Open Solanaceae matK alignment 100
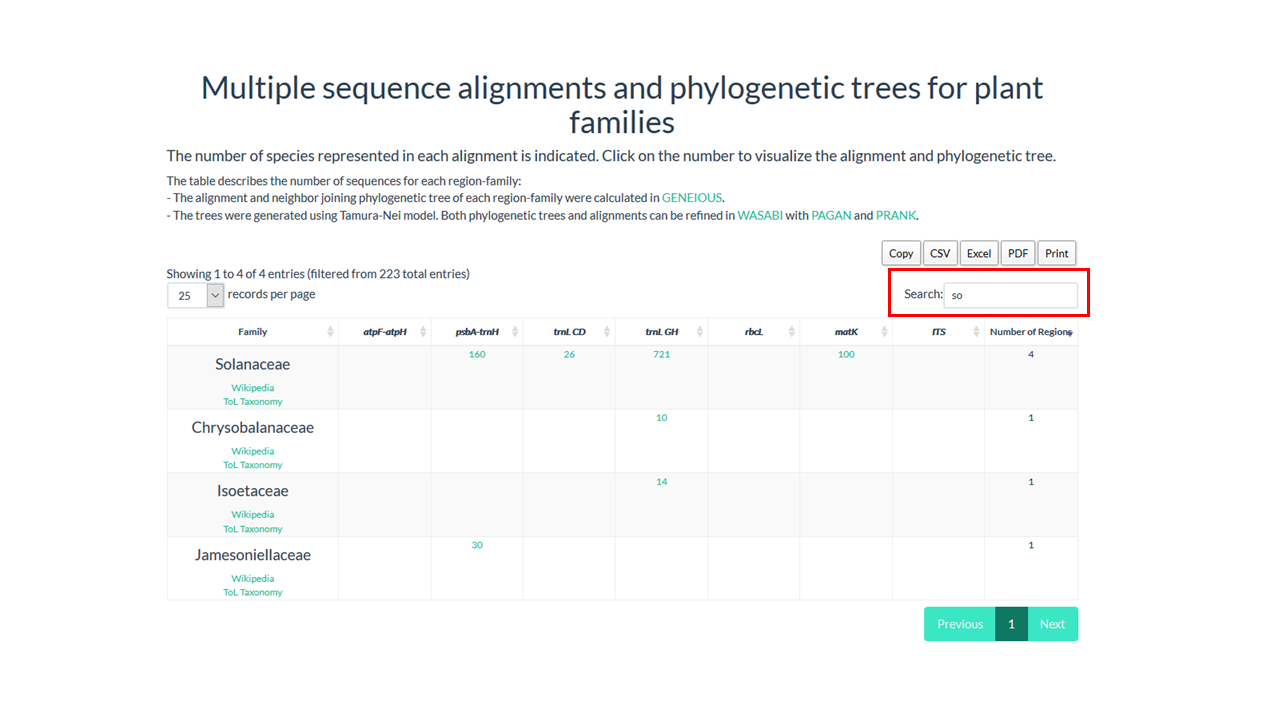Image resolution: width=1280 pixels, height=720 pixels. pos(846,354)
